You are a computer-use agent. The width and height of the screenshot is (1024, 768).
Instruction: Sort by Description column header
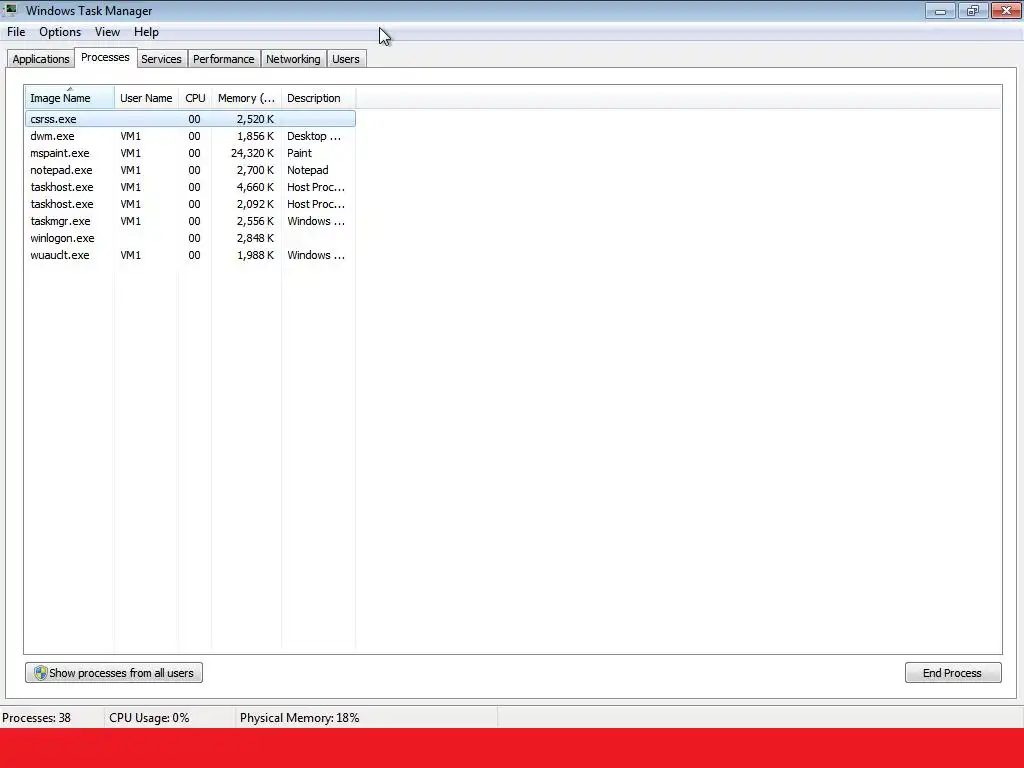[319, 98]
